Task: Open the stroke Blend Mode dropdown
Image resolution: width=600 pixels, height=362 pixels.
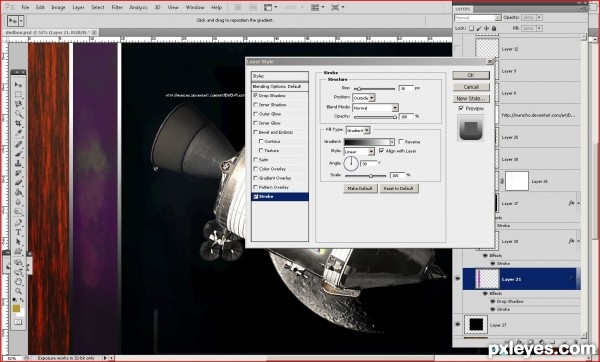Action: (375, 108)
